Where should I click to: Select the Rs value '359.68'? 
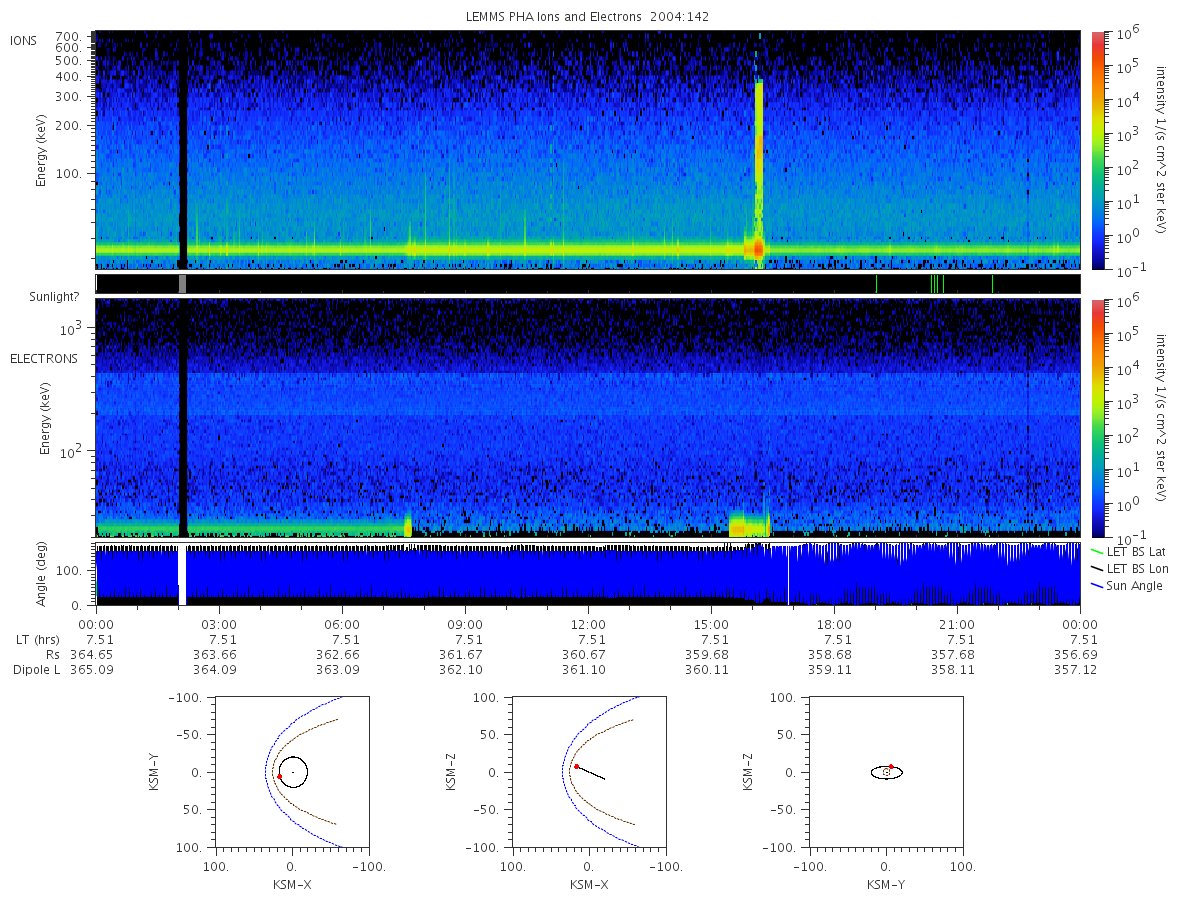tap(706, 655)
